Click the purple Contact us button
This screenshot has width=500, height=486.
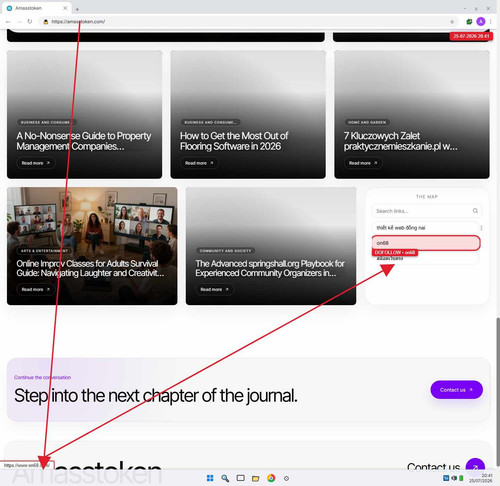[456, 390]
